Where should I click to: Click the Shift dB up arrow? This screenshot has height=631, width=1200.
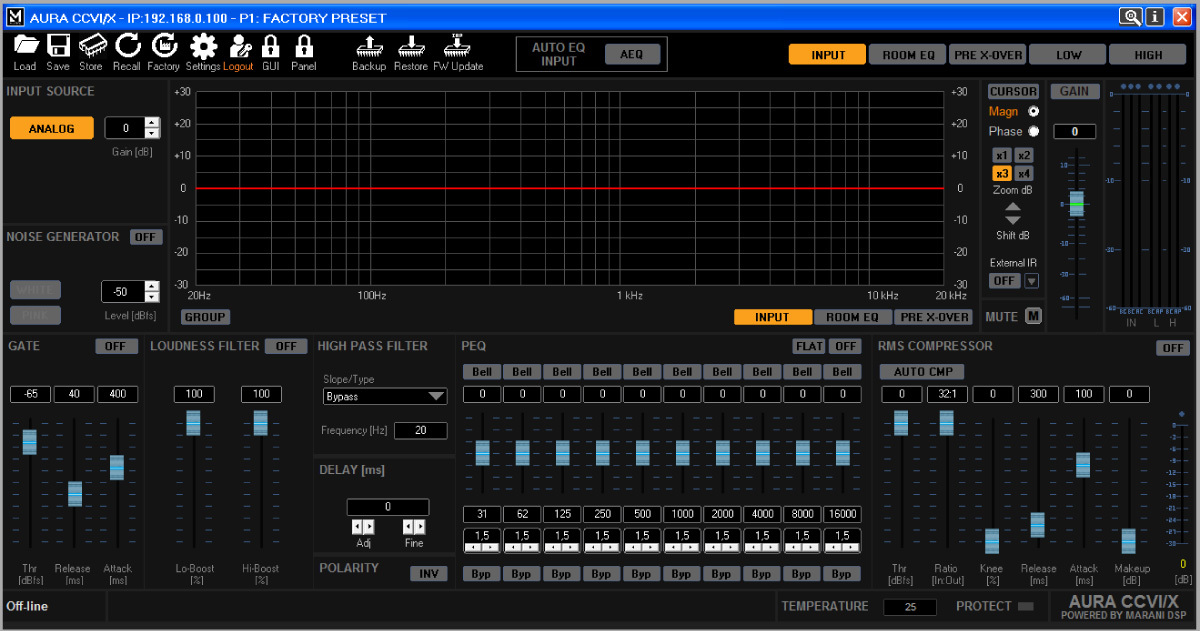click(x=1013, y=207)
